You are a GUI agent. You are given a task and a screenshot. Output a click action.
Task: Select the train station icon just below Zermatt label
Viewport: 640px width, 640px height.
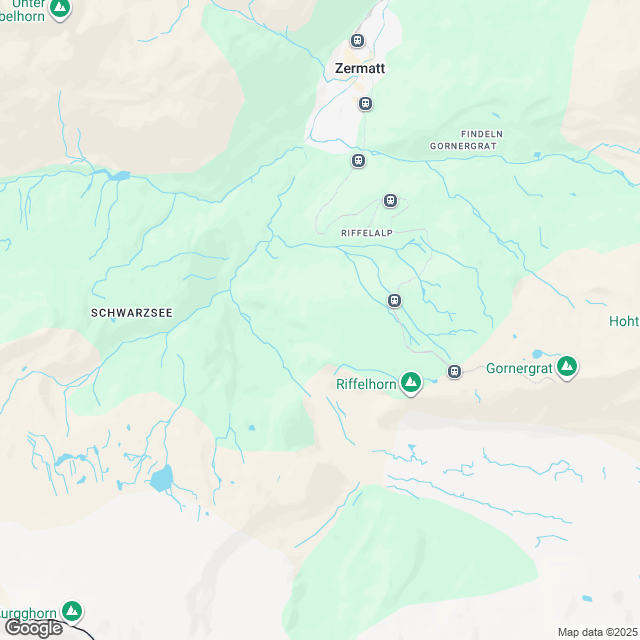(x=365, y=104)
